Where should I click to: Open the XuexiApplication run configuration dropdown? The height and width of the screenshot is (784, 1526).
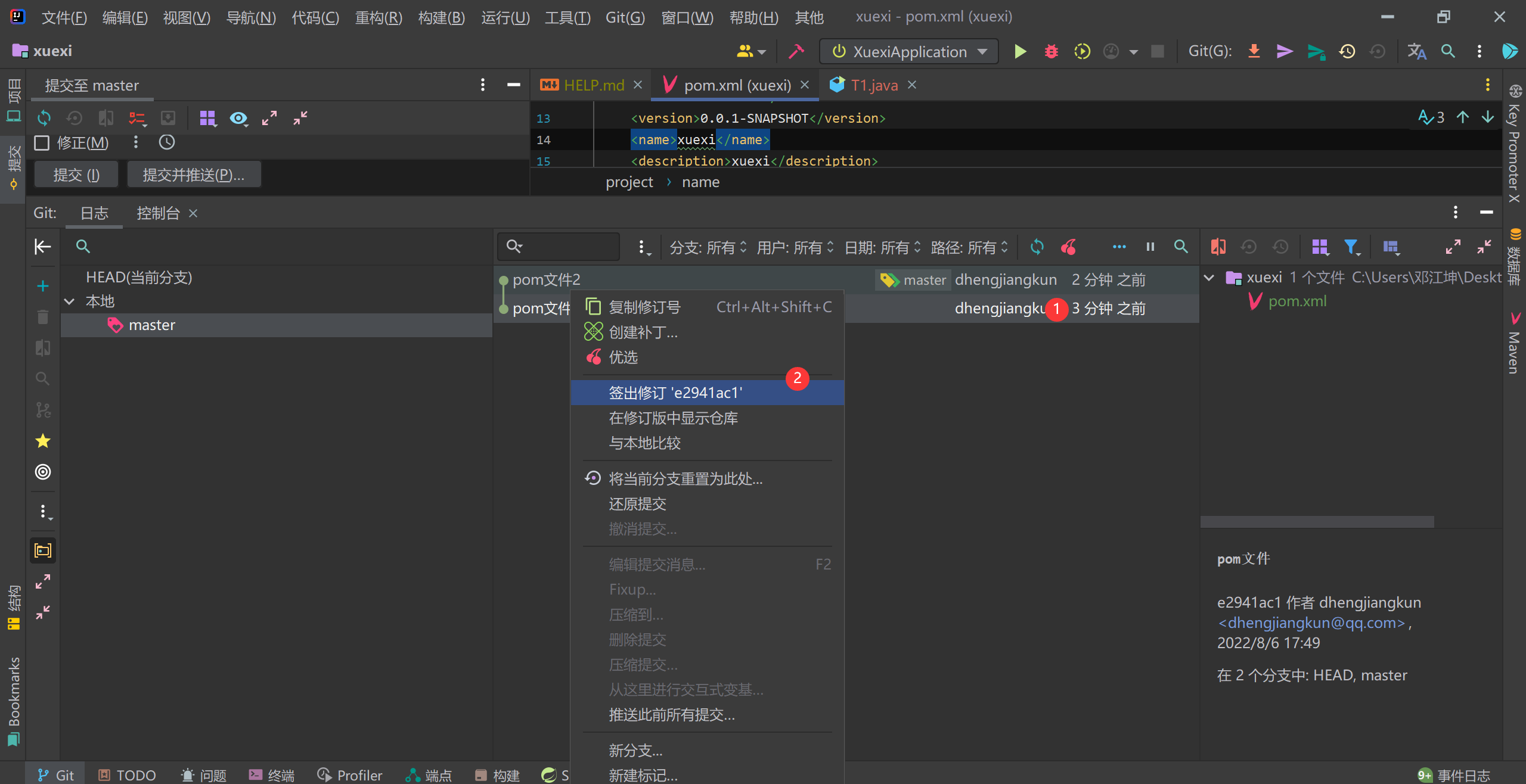coord(908,52)
